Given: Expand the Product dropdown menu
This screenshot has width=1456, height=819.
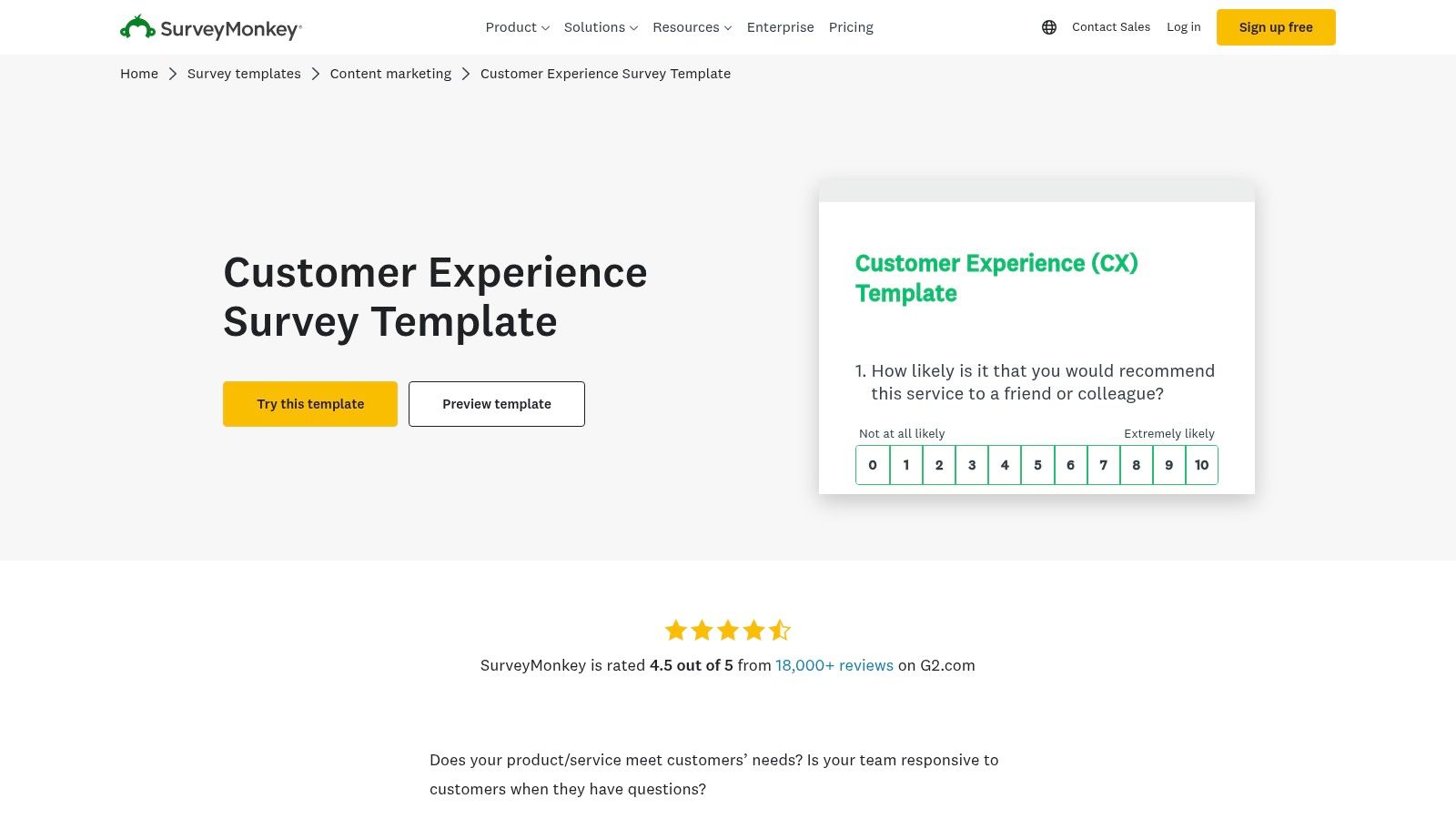Looking at the screenshot, I should click(517, 27).
